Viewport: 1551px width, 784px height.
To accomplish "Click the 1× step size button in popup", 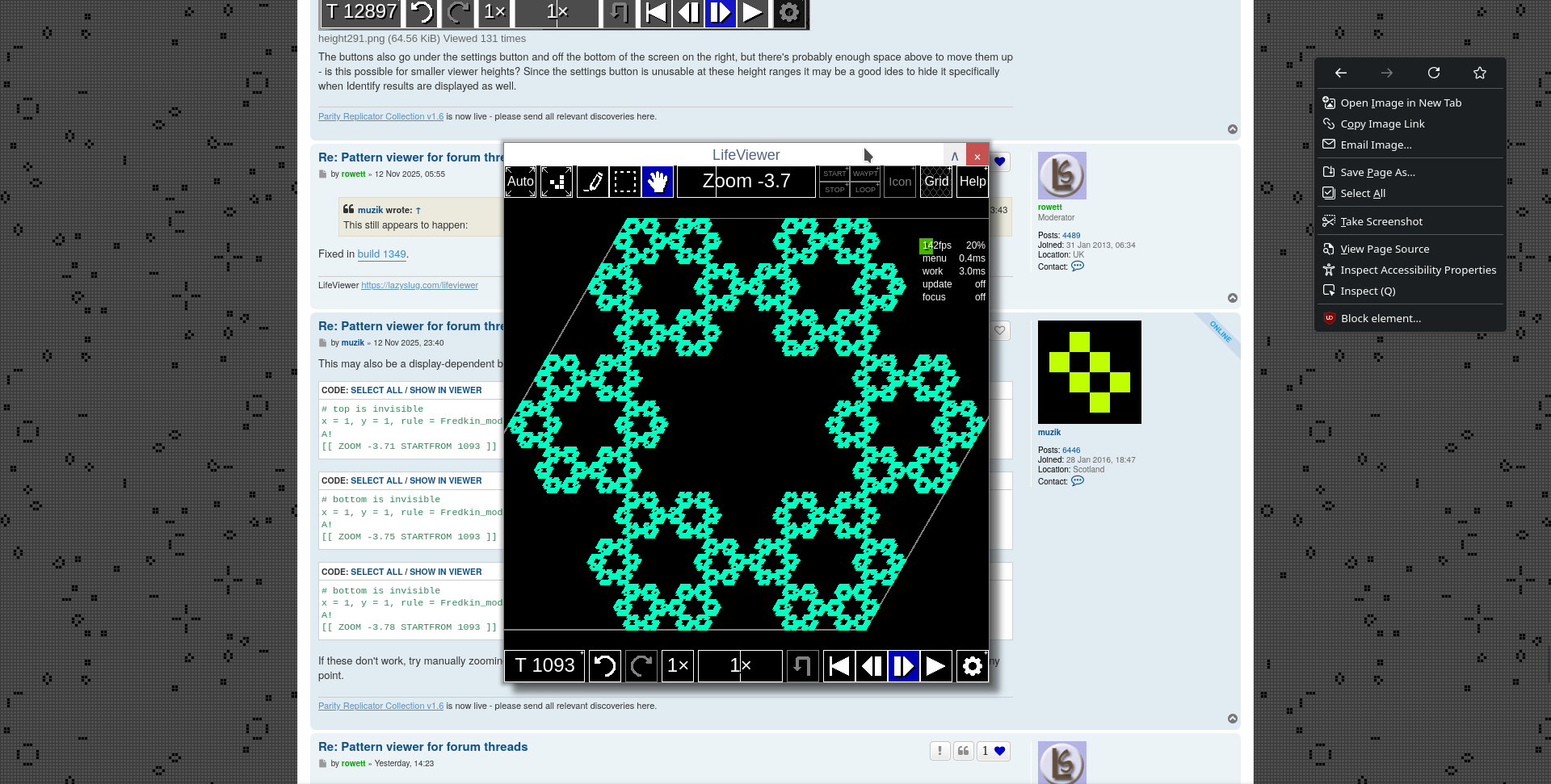I will tap(678, 666).
